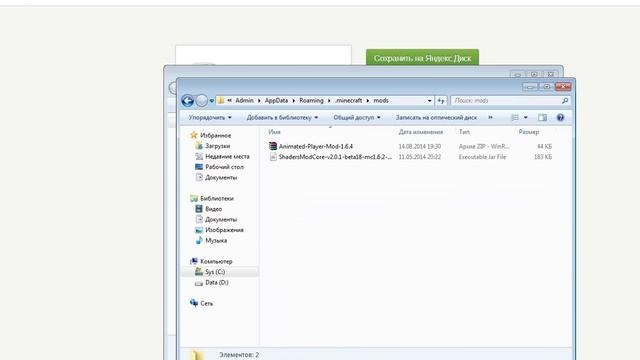Click the network icon beside Сеть
The image size is (640, 360).
pos(194,303)
